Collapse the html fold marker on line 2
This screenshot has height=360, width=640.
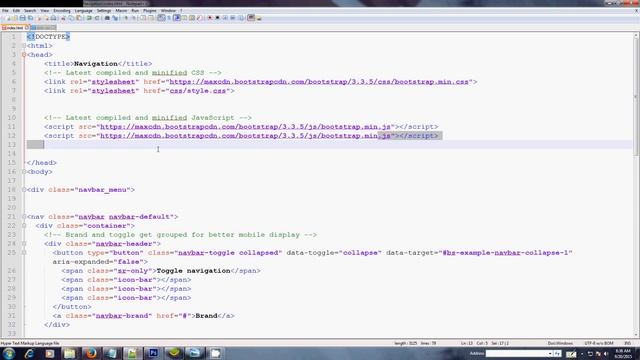point(24,46)
